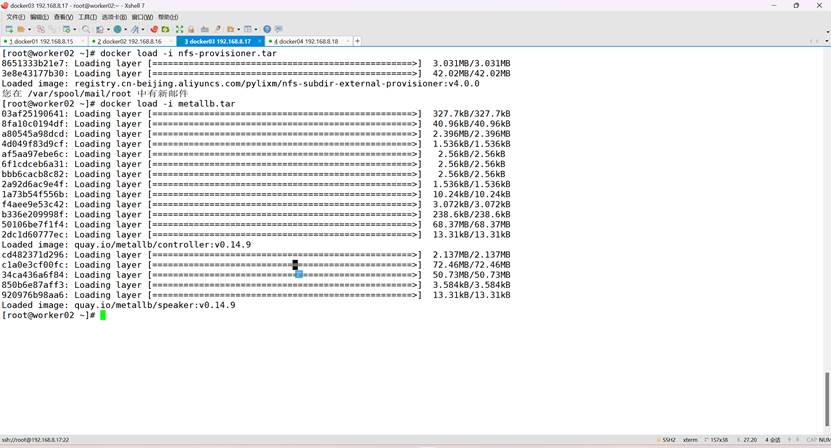Open the 编辑(E) menu
The image size is (831, 448).
[39, 17]
